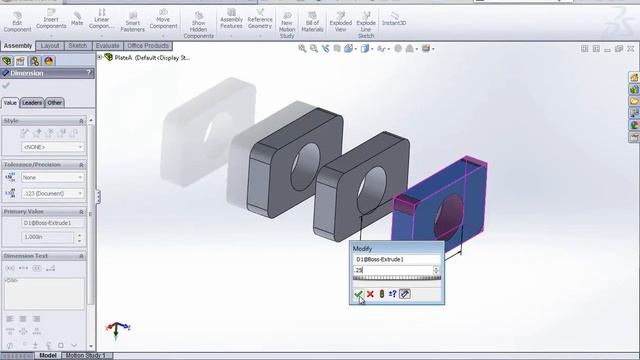The width and height of the screenshot is (640, 360).
Task: Expand the PlateA tree node
Action: (x=99, y=58)
